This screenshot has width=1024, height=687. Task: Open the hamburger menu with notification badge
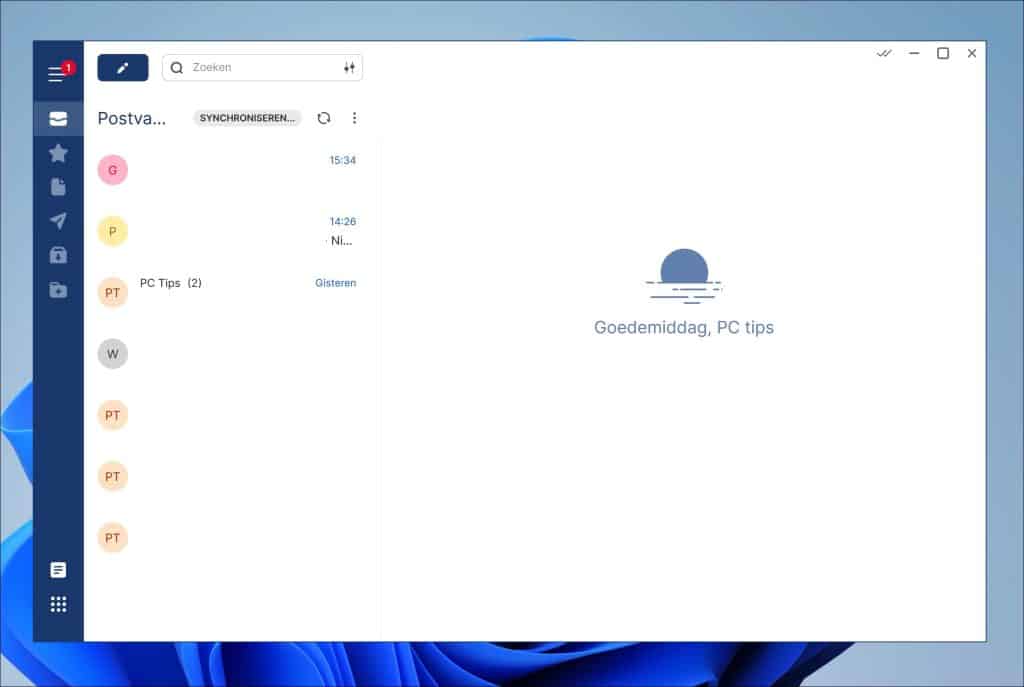58,74
